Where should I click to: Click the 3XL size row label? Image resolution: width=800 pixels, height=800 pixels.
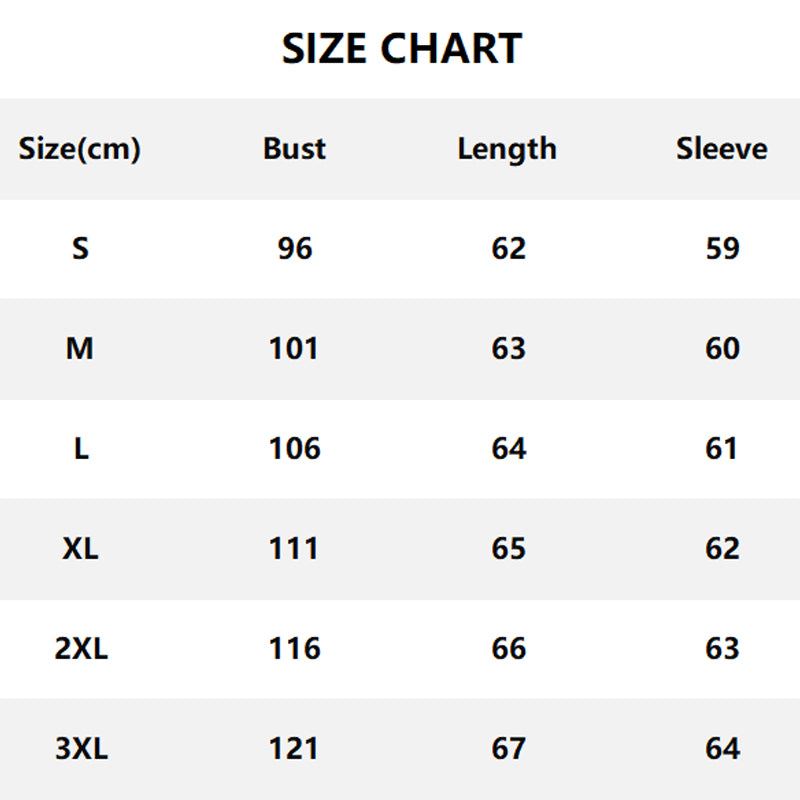[x=81, y=748]
